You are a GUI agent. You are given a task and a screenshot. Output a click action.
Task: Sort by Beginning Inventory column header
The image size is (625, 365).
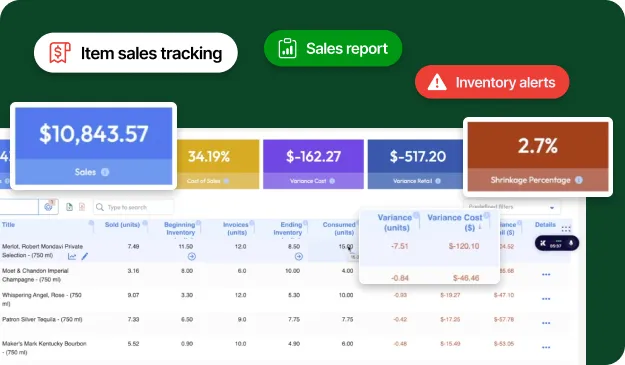pos(180,228)
